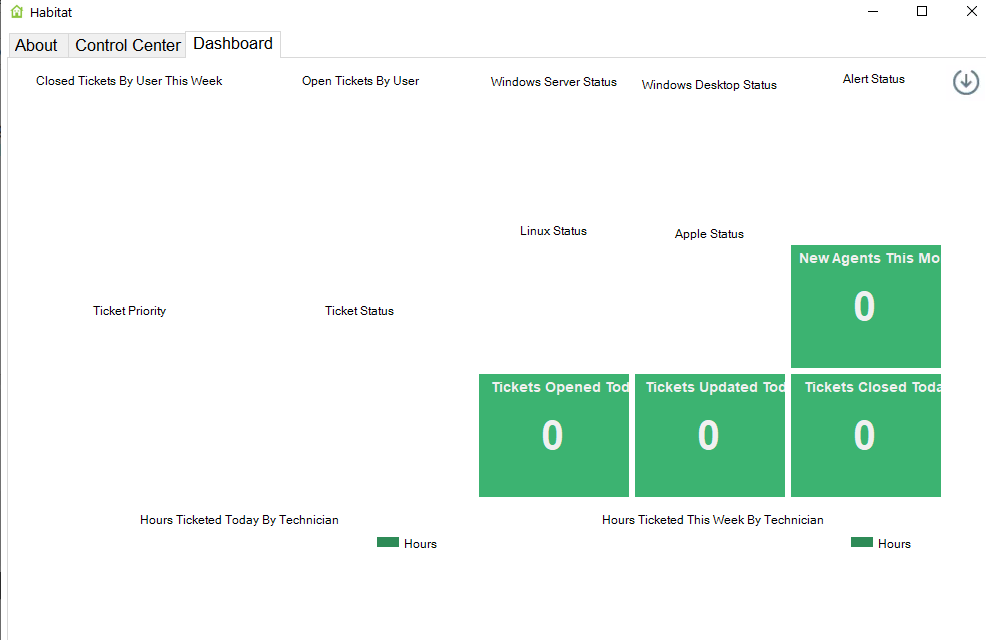The width and height of the screenshot is (986, 640).
Task: Click the Ticket Priority chart title
Action: pos(129,311)
